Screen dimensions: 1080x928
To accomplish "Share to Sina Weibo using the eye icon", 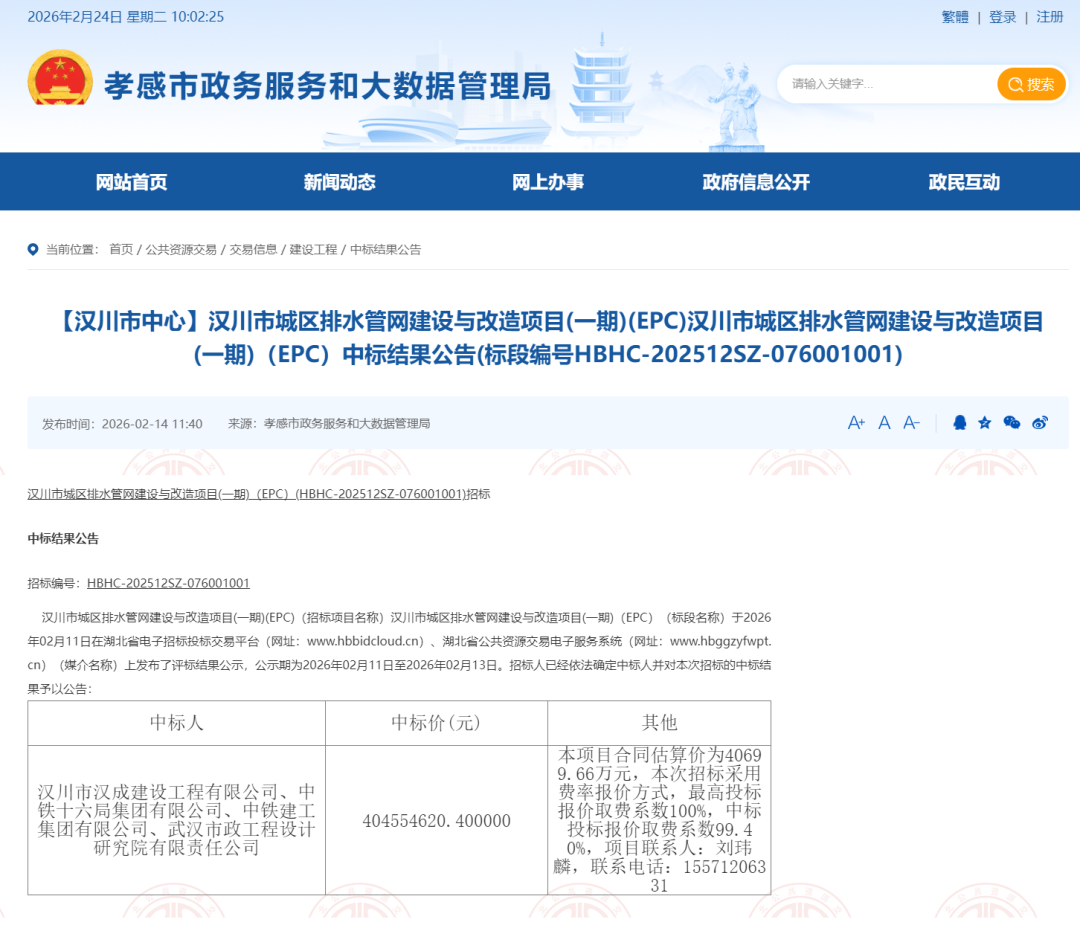I will pyautogui.click(x=1040, y=423).
